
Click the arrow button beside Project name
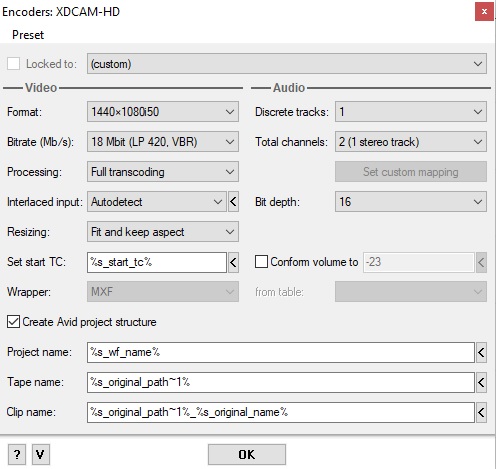(x=481, y=352)
